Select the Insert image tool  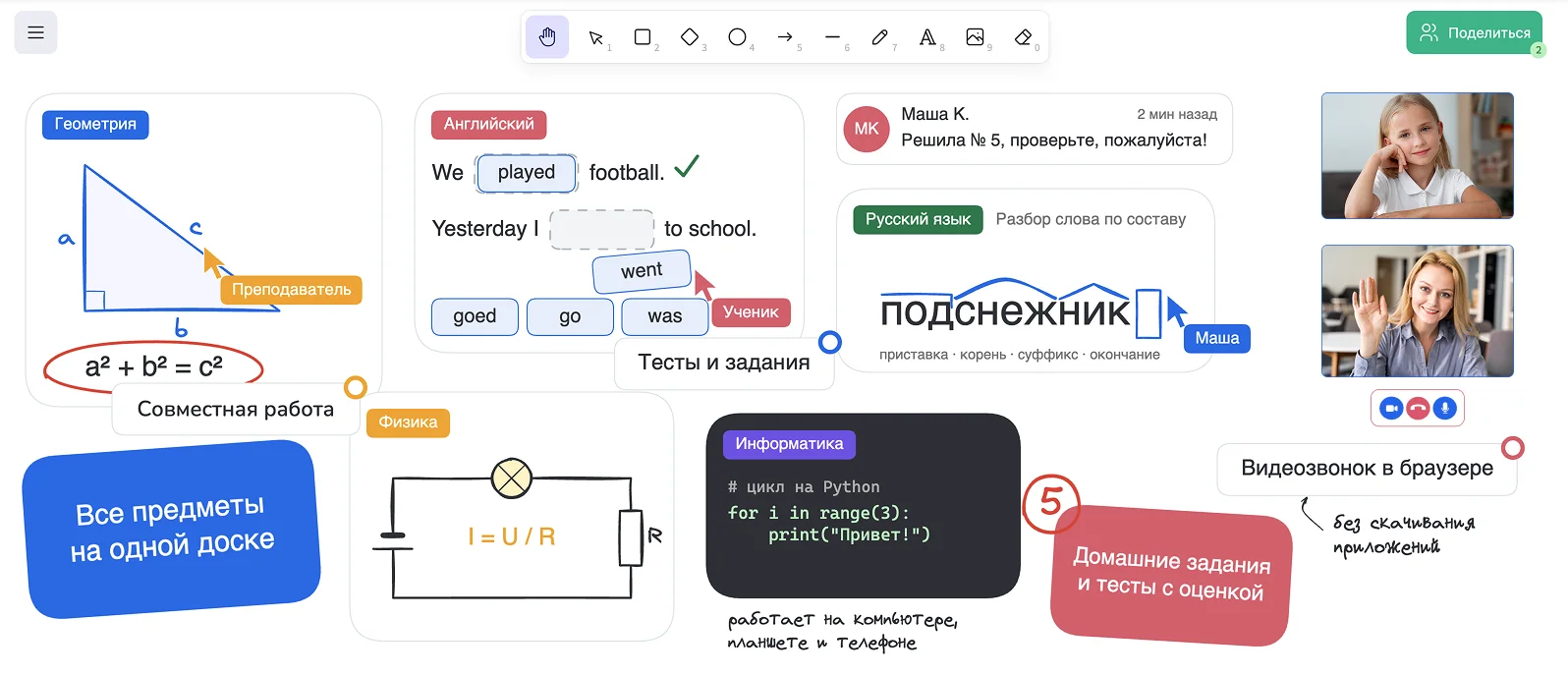[975, 37]
